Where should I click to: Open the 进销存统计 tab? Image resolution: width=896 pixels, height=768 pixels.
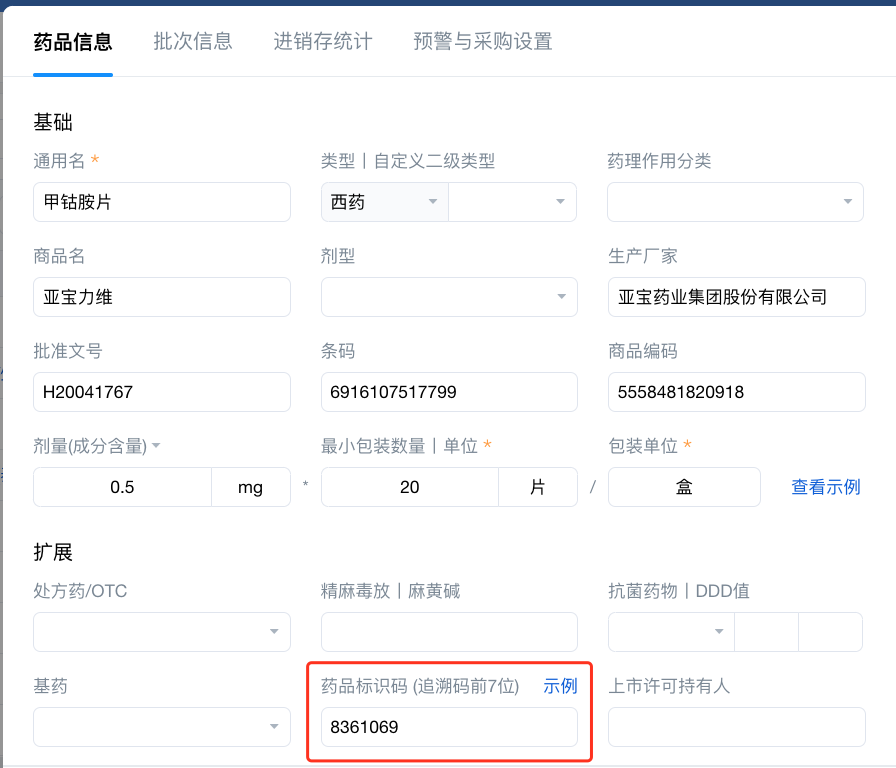pos(323,41)
